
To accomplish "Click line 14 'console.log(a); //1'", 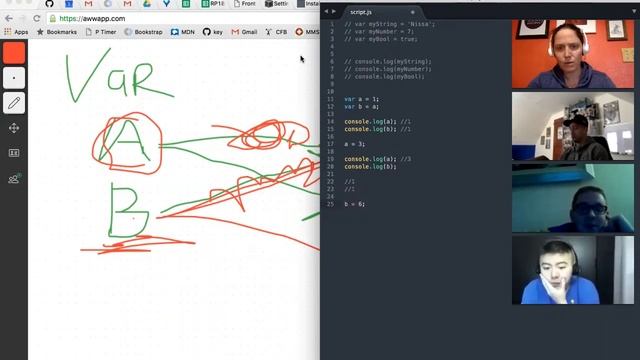I will coord(378,121).
